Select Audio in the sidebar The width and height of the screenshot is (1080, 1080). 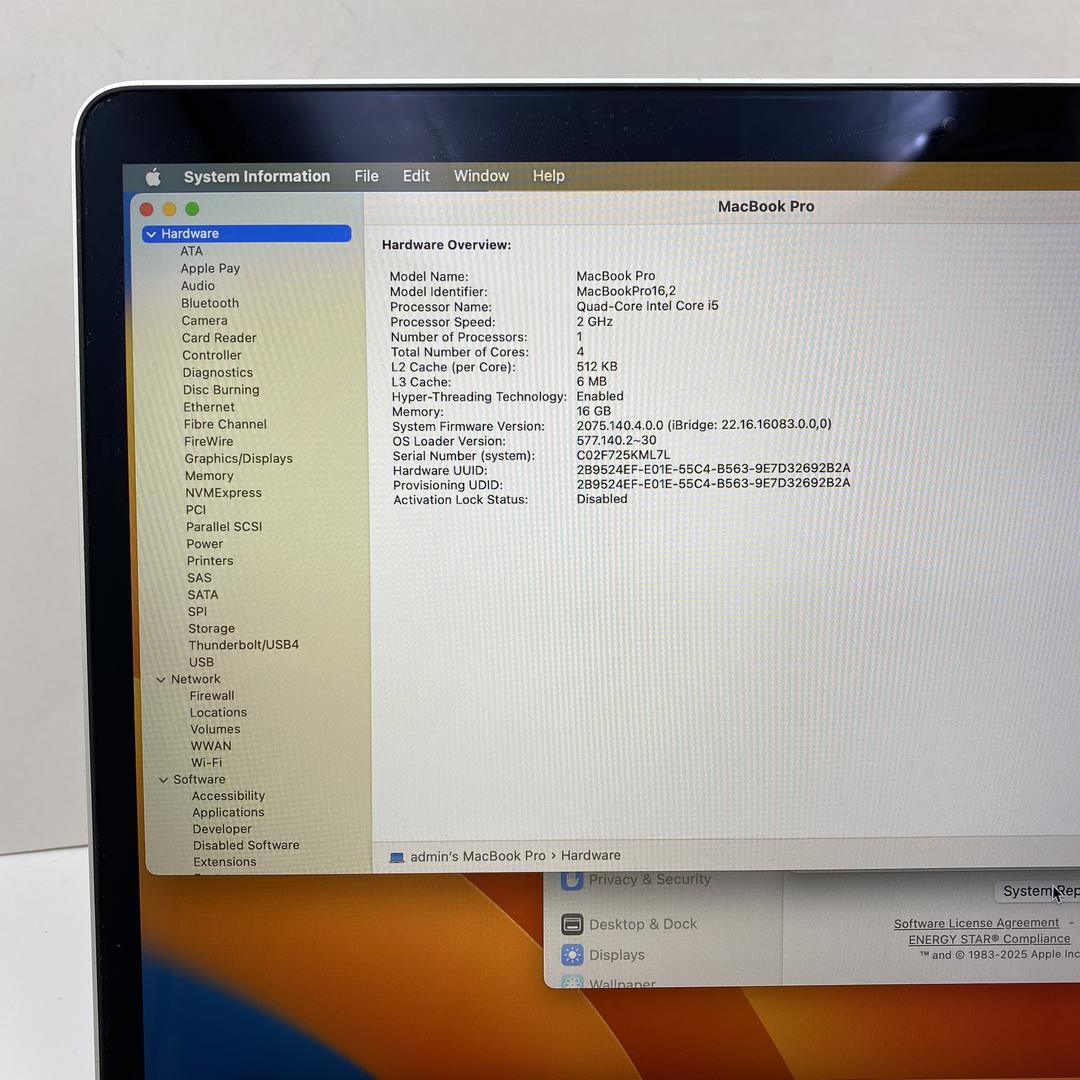[198, 286]
